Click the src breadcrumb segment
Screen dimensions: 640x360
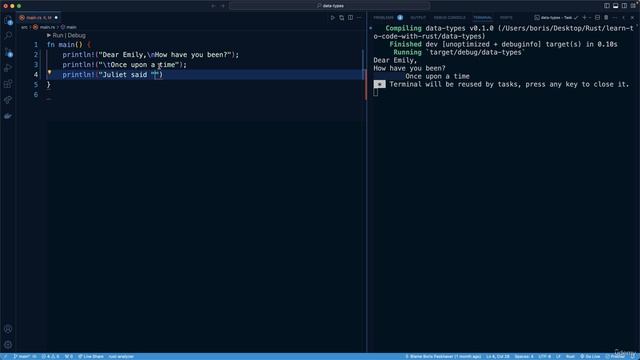pos(24,27)
